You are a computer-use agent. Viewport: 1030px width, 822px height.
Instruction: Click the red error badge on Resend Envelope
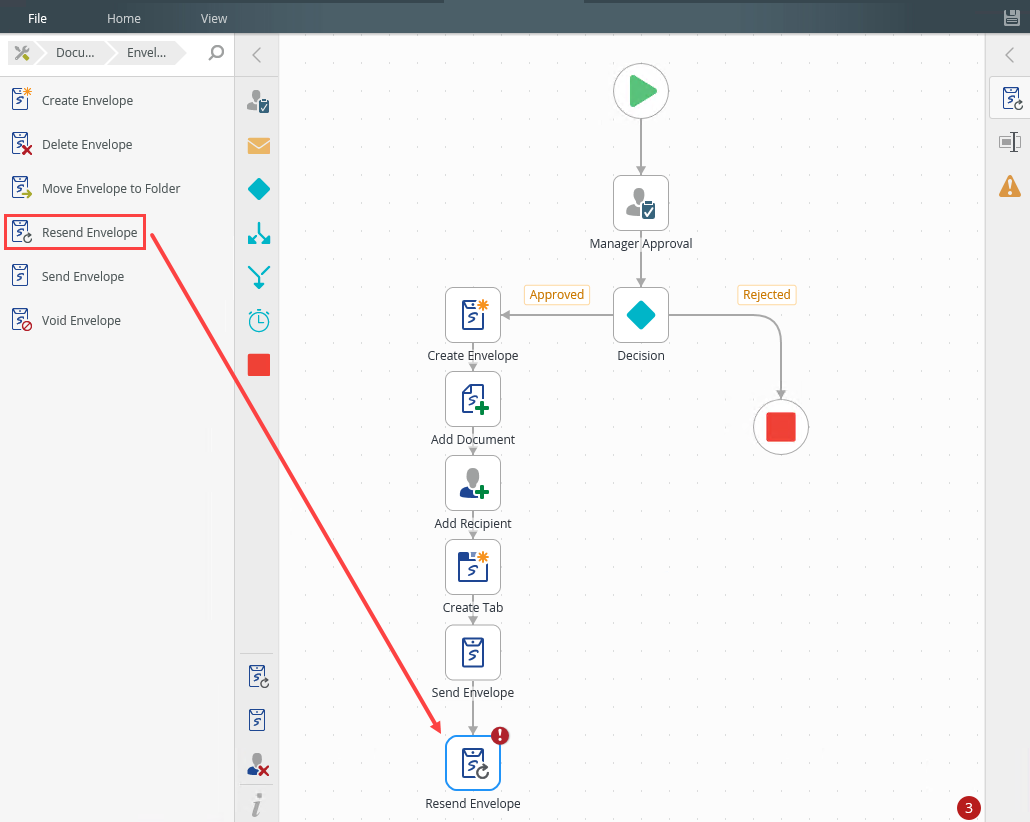500,735
